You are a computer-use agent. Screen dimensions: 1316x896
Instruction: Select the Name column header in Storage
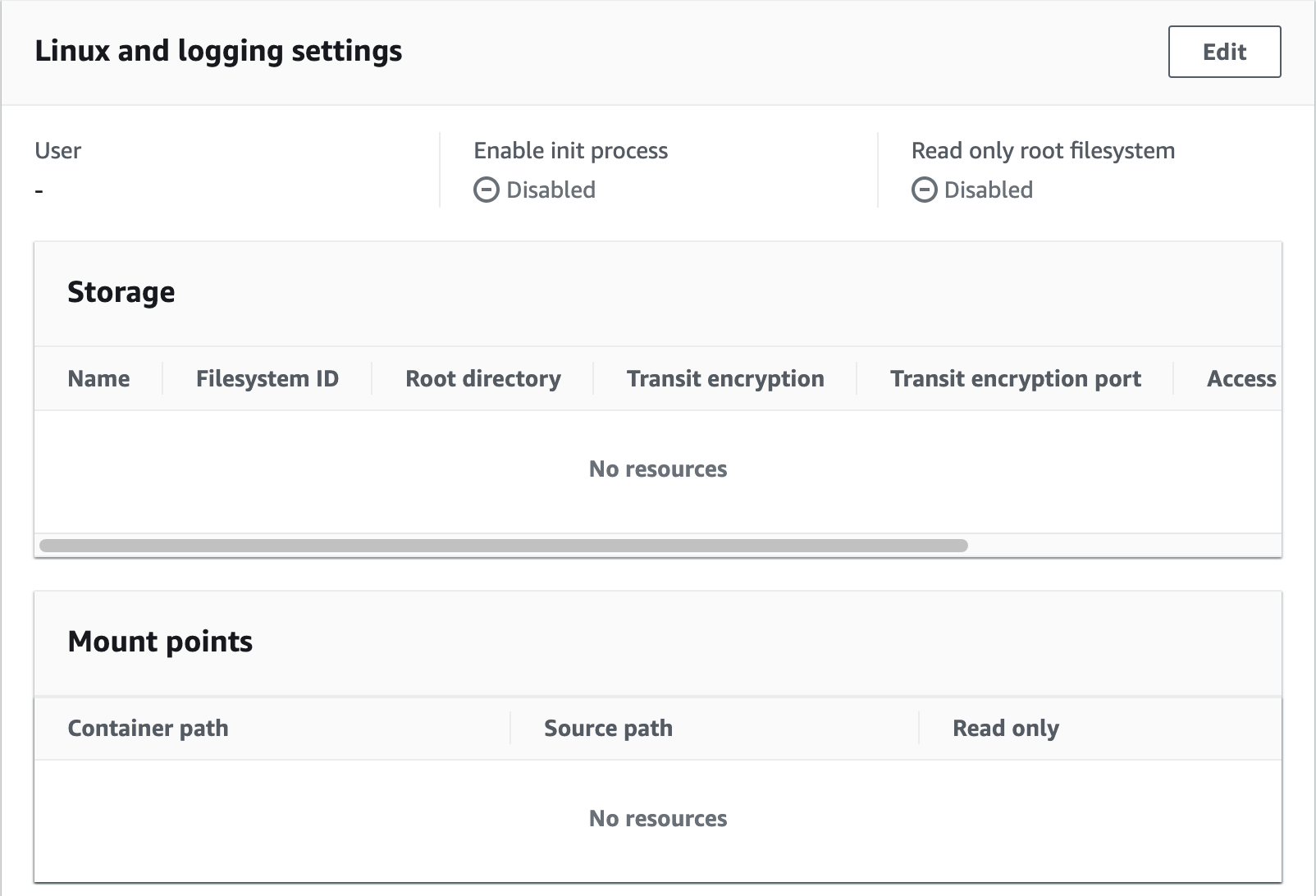pyautogui.click(x=98, y=378)
